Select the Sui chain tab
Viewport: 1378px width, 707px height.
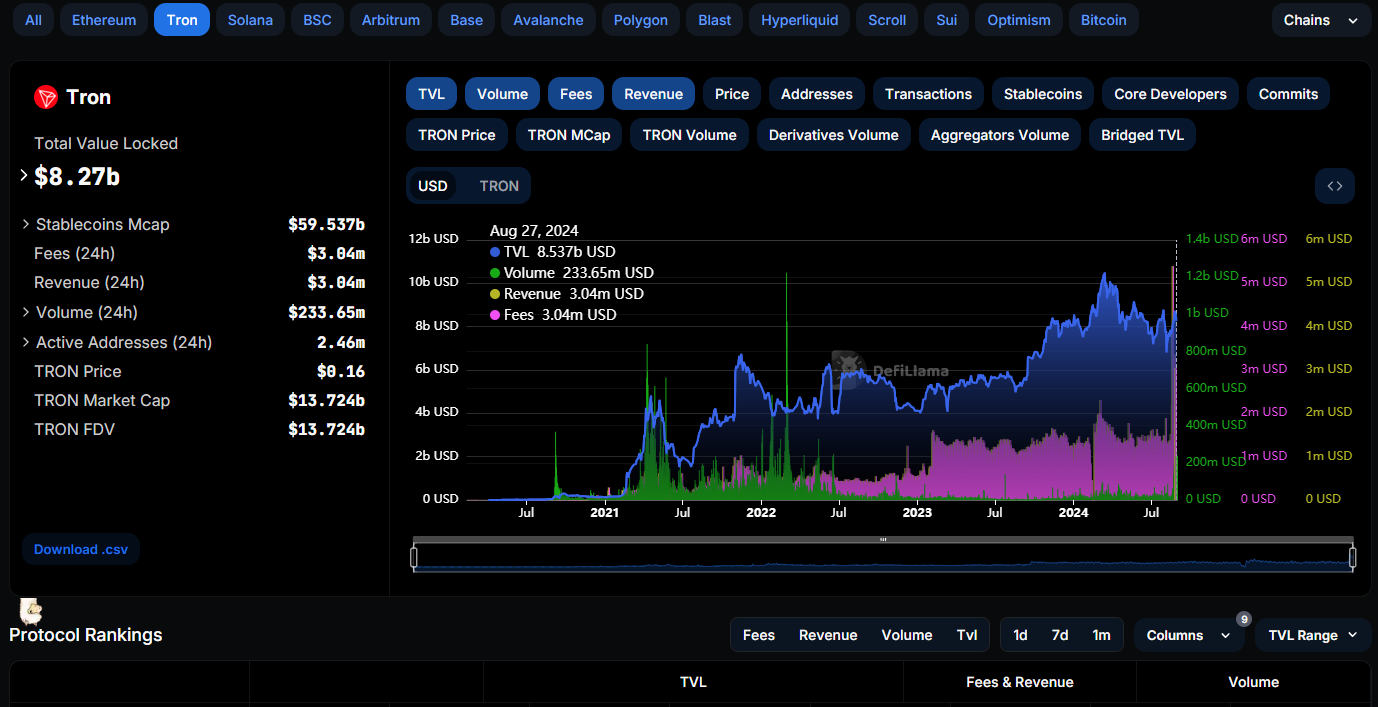[946, 20]
